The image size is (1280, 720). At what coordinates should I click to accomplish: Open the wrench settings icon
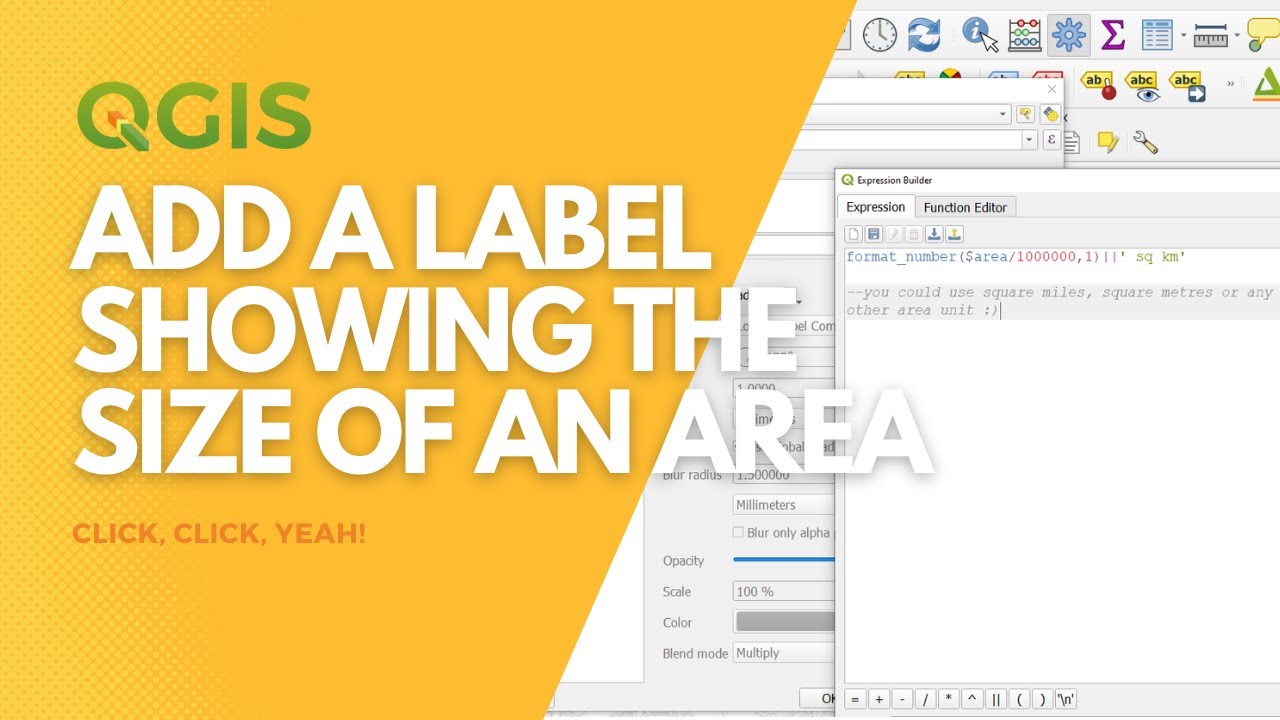[1145, 143]
